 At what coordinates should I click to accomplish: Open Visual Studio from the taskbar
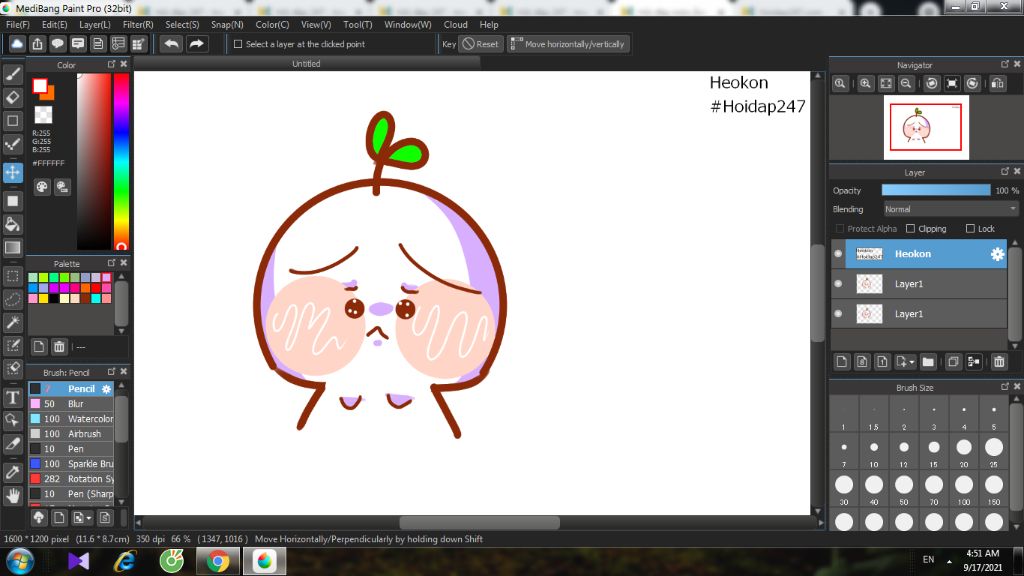78,561
